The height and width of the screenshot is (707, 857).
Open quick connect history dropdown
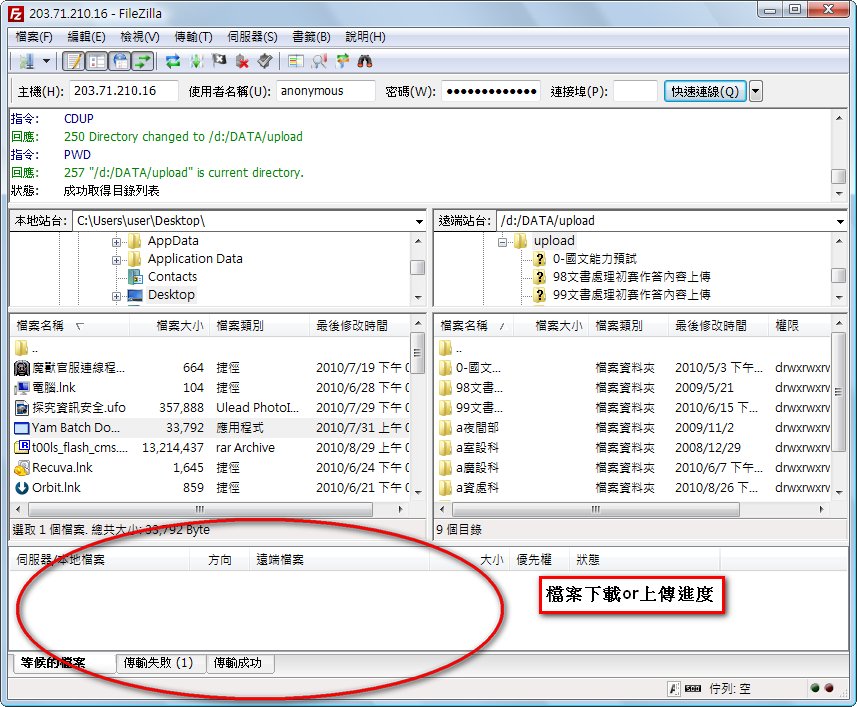click(755, 91)
